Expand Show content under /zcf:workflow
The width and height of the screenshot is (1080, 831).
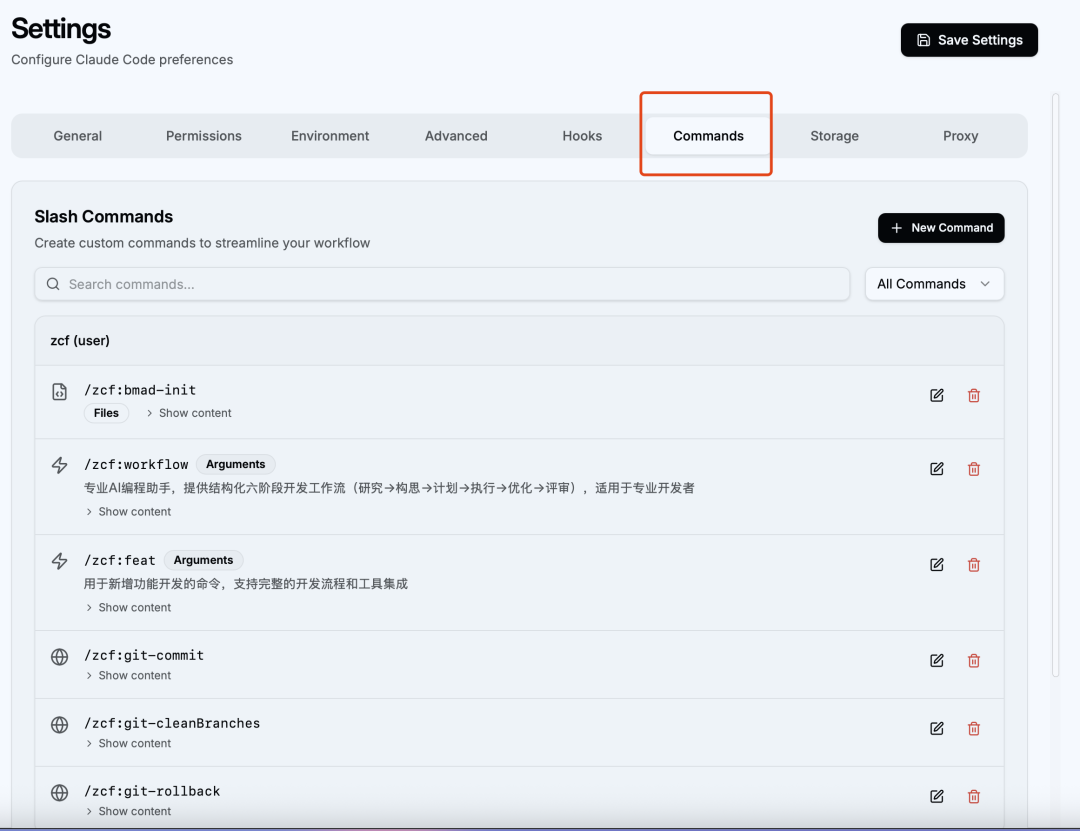[128, 511]
